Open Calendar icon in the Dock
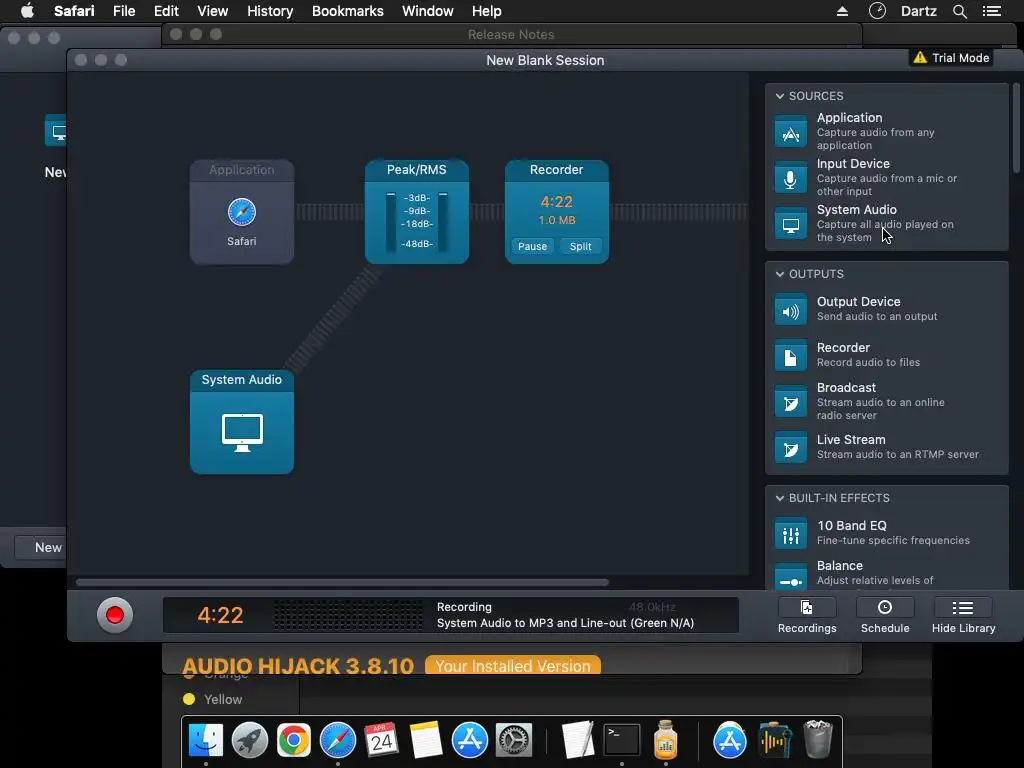Image resolution: width=1024 pixels, height=768 pixels. coord(381,740)
